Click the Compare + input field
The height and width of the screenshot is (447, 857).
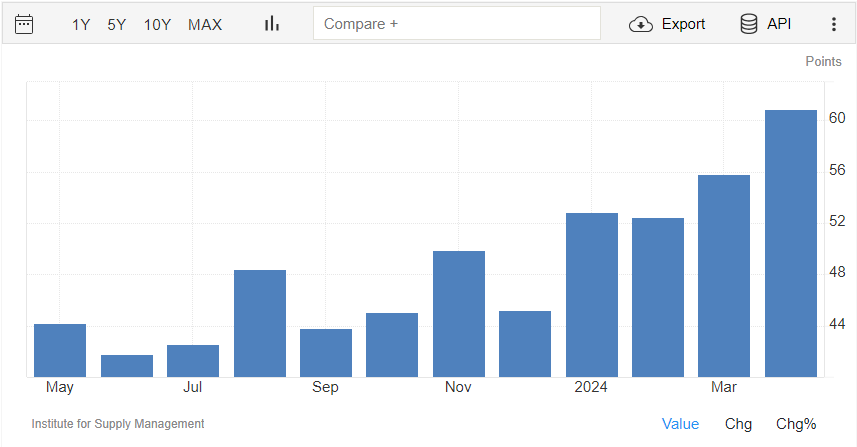click(456, 23)
